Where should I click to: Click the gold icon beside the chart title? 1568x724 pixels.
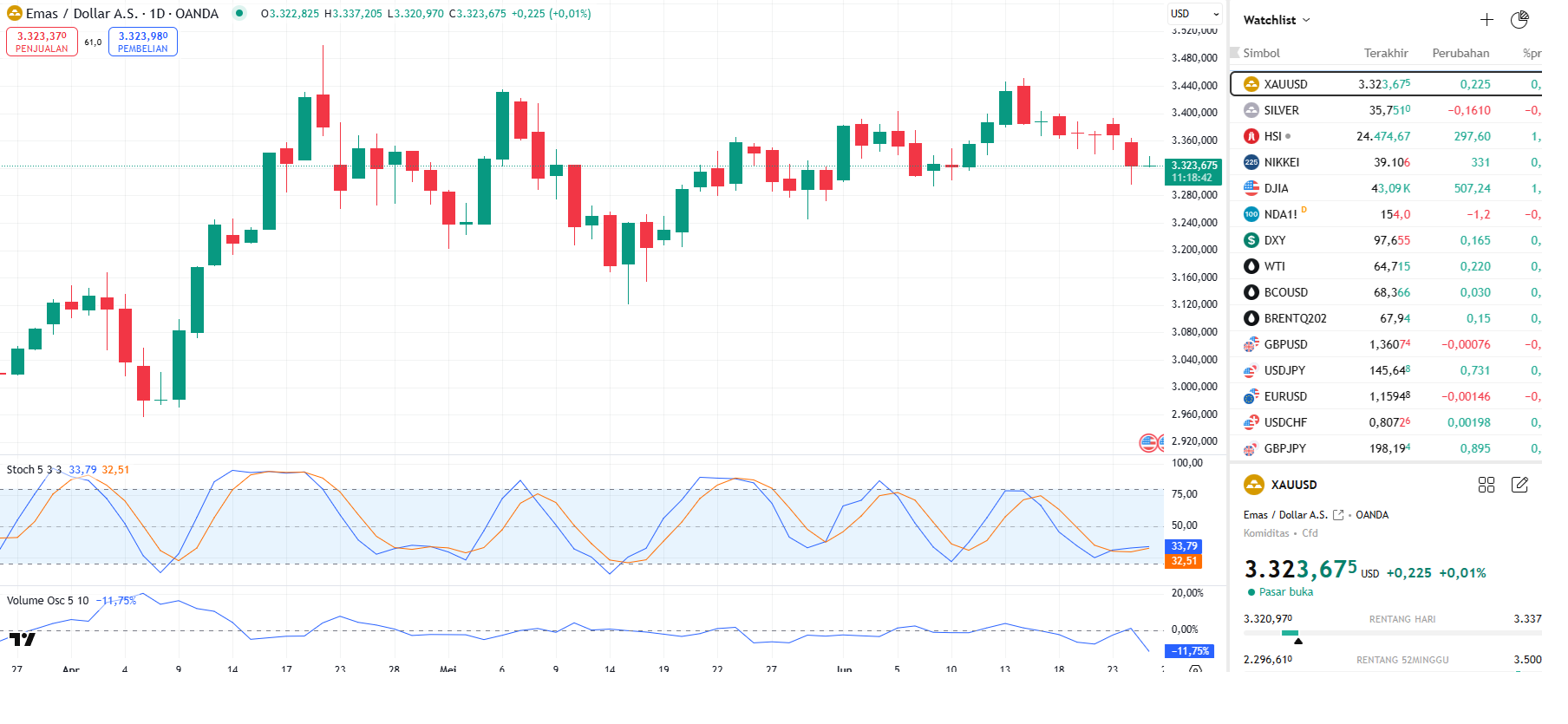[x=14, y=14]
